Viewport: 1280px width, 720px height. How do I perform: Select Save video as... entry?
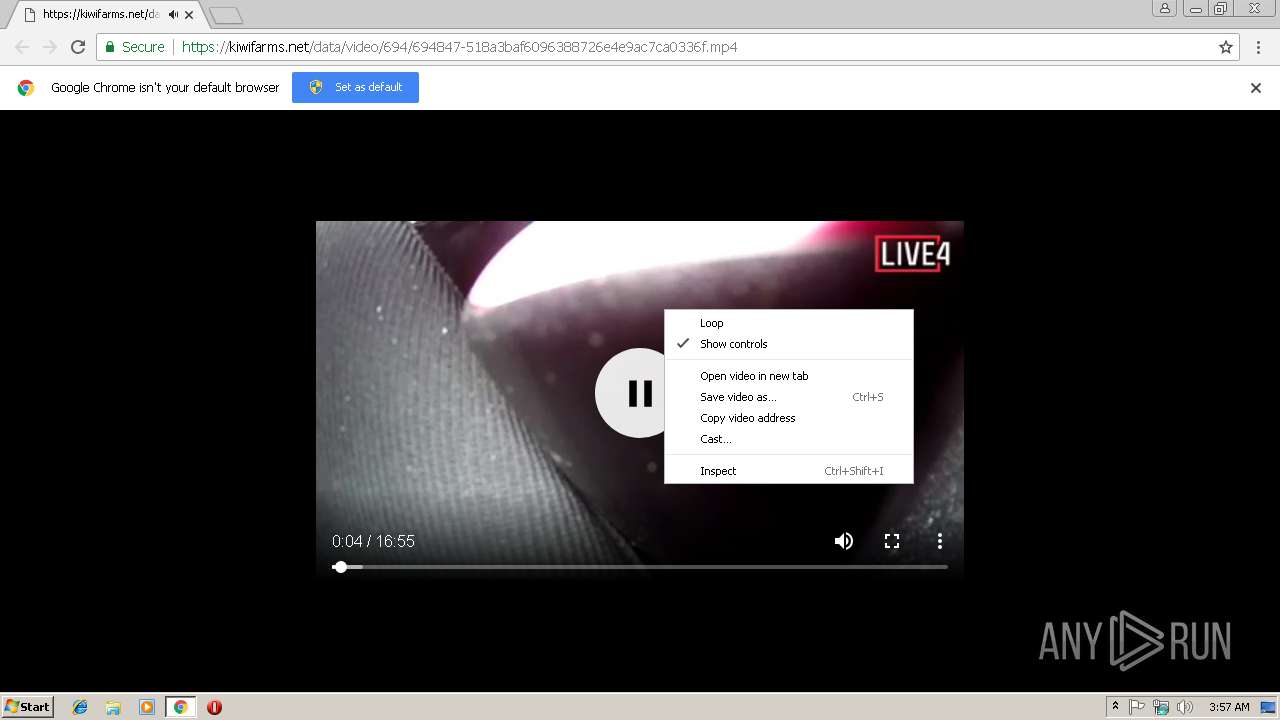(788, 397)
